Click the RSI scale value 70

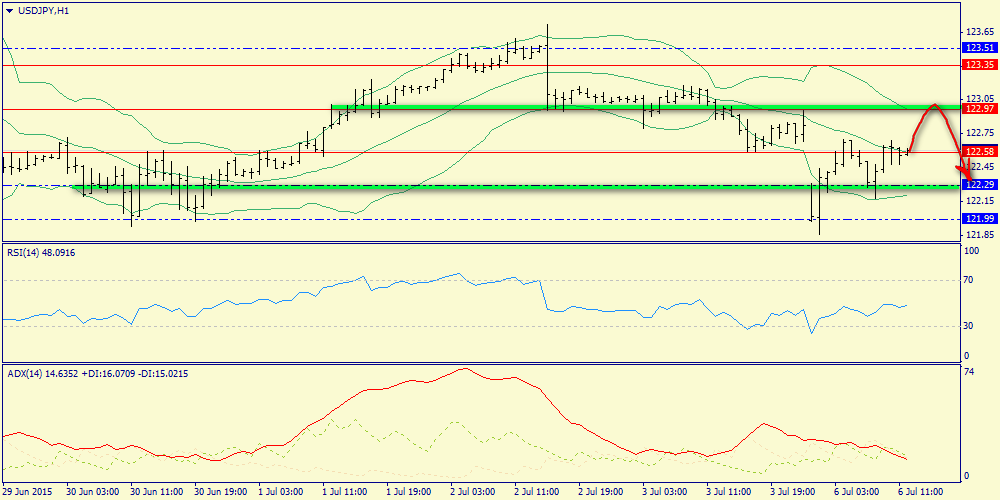pos(970,280)
